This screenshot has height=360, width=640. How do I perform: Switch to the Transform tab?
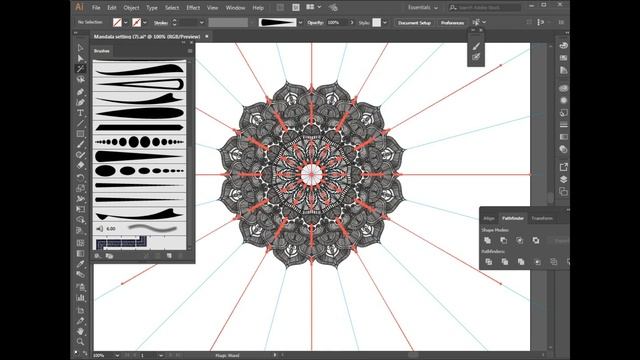pos(542,218)
